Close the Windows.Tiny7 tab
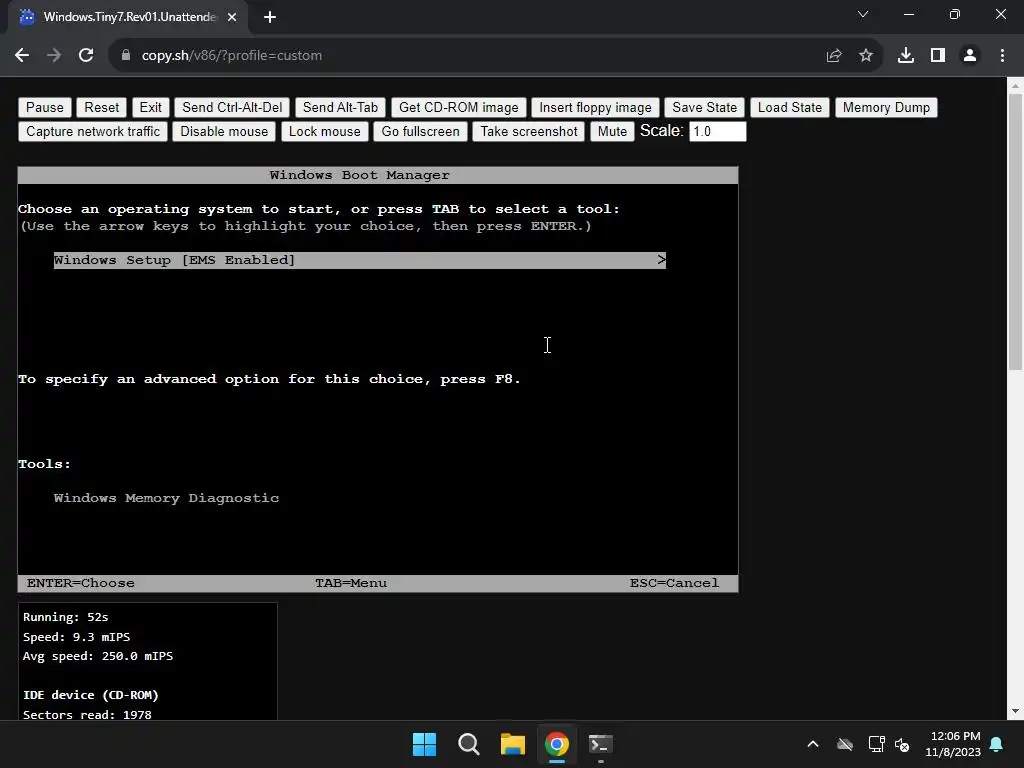Image resolution: width=1024 pixels, height=768 pixels. (232, 17)
